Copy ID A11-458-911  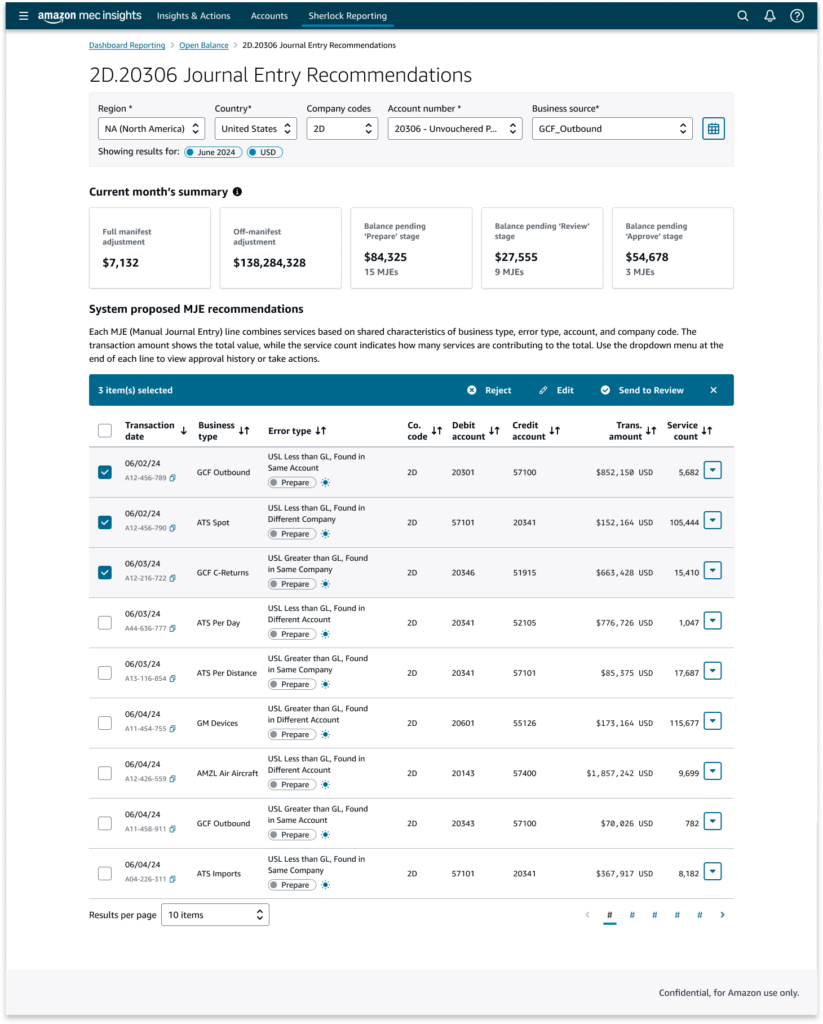(x=172, y=829)
